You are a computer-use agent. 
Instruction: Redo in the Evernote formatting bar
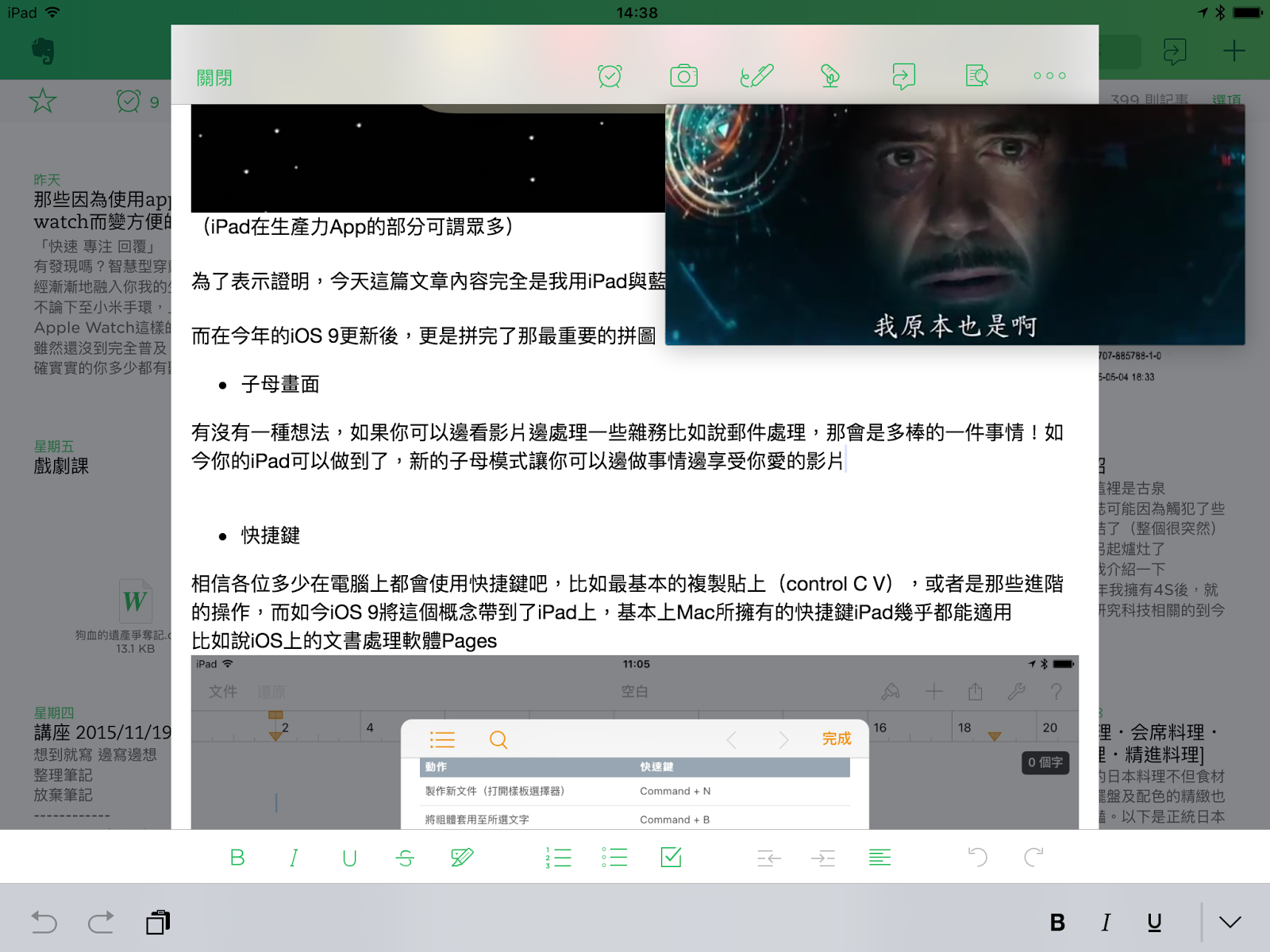click(x=1033, y=858)
